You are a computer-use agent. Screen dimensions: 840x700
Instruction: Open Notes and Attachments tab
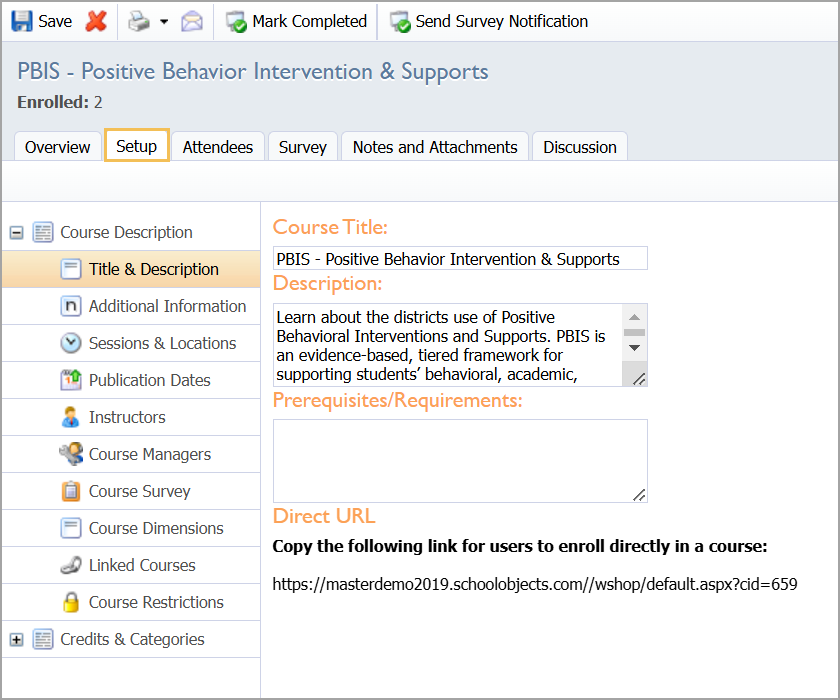click(x=435, y=147)
